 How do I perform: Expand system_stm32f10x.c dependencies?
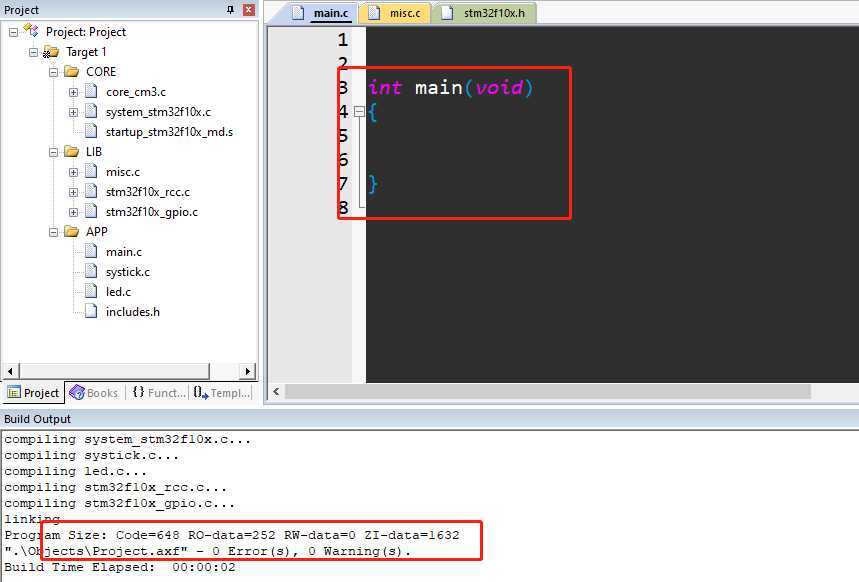pos(73,112)
